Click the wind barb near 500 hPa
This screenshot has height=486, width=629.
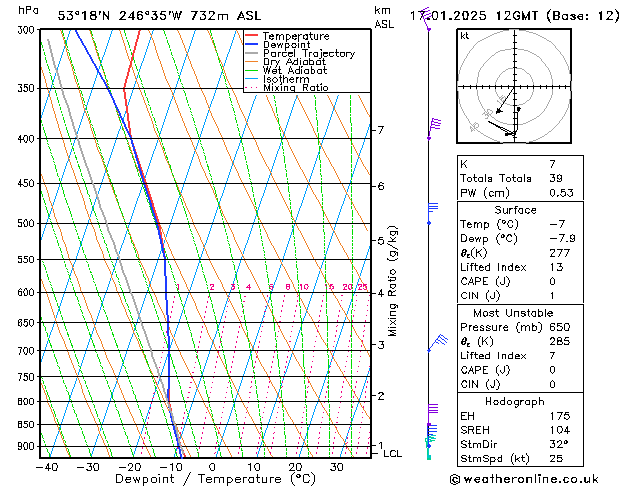pyautogui.click(x=433, y=208)
